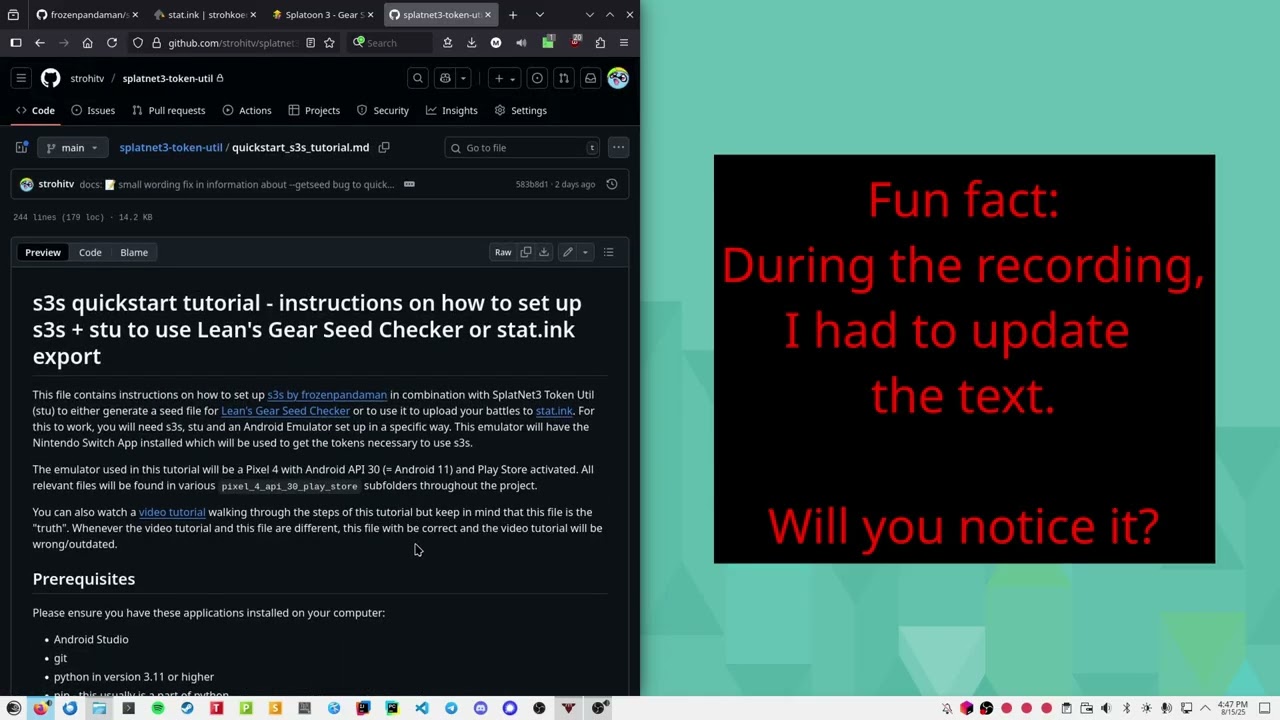Open GitHub search magnifier button
1280x720 pixels.
(418, 78)
